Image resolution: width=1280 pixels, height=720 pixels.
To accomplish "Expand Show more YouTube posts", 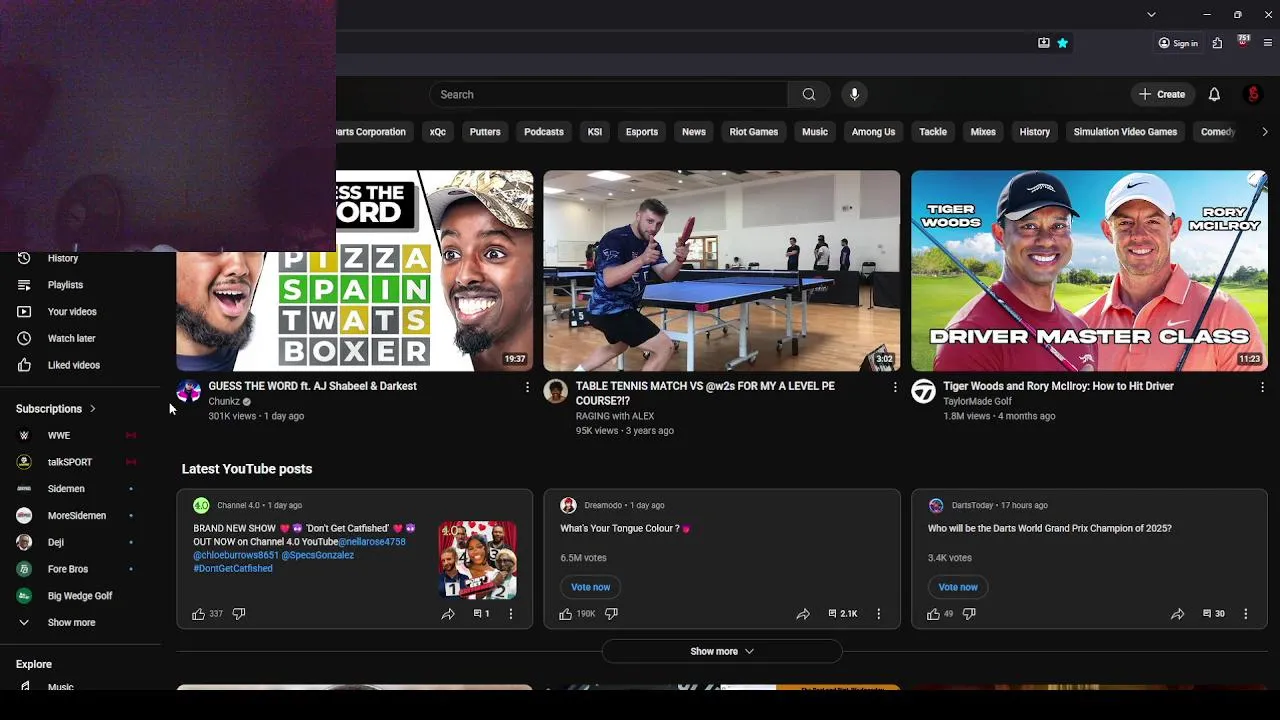I will 722,651.
